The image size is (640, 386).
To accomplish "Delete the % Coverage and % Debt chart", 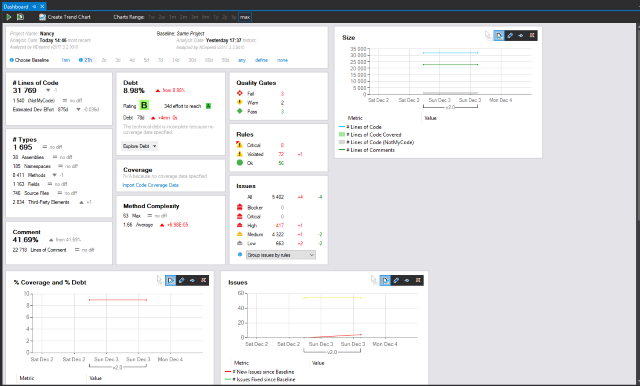I will [203, 280].
